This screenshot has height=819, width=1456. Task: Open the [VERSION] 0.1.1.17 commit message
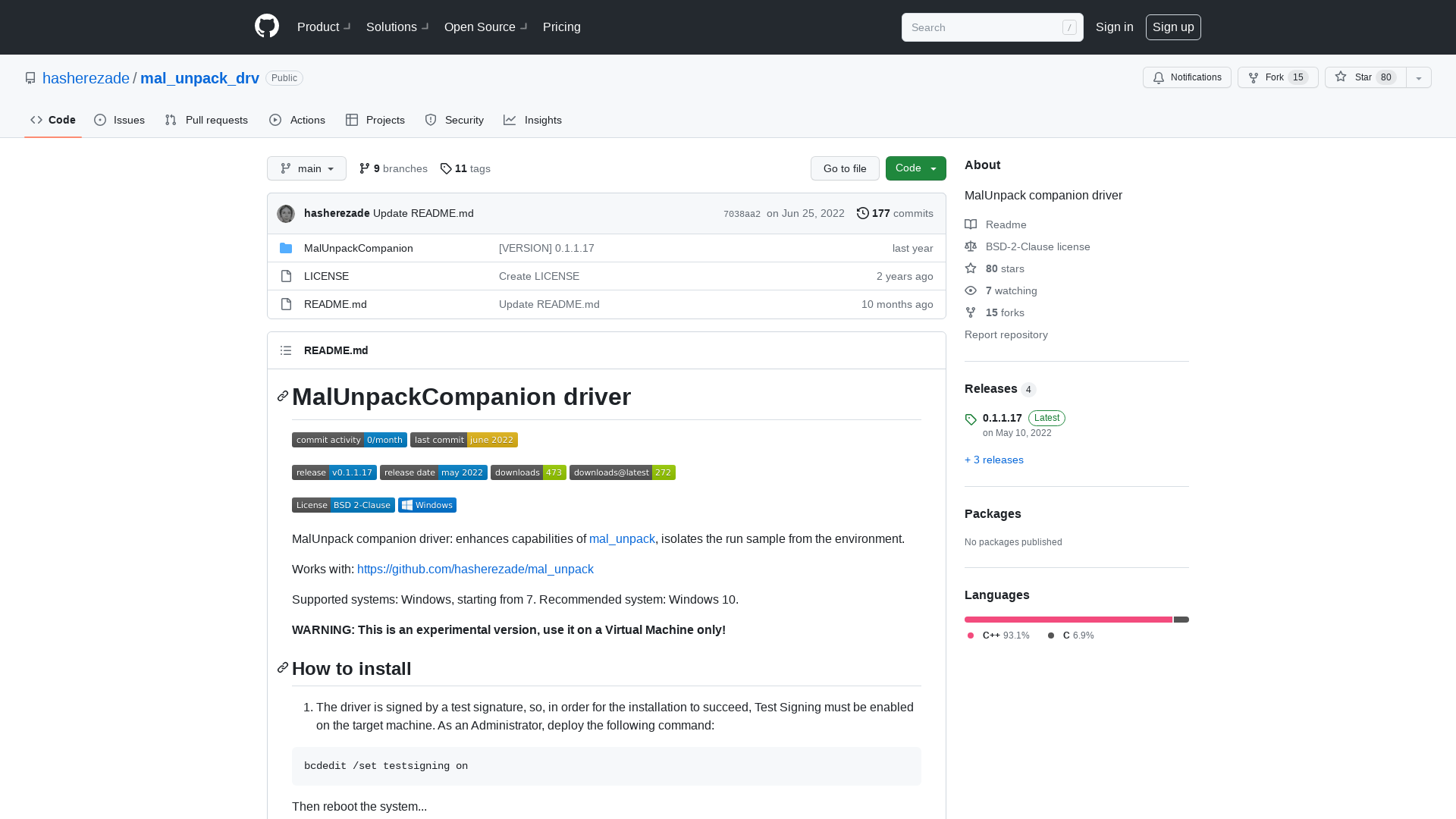coord(547,248)
